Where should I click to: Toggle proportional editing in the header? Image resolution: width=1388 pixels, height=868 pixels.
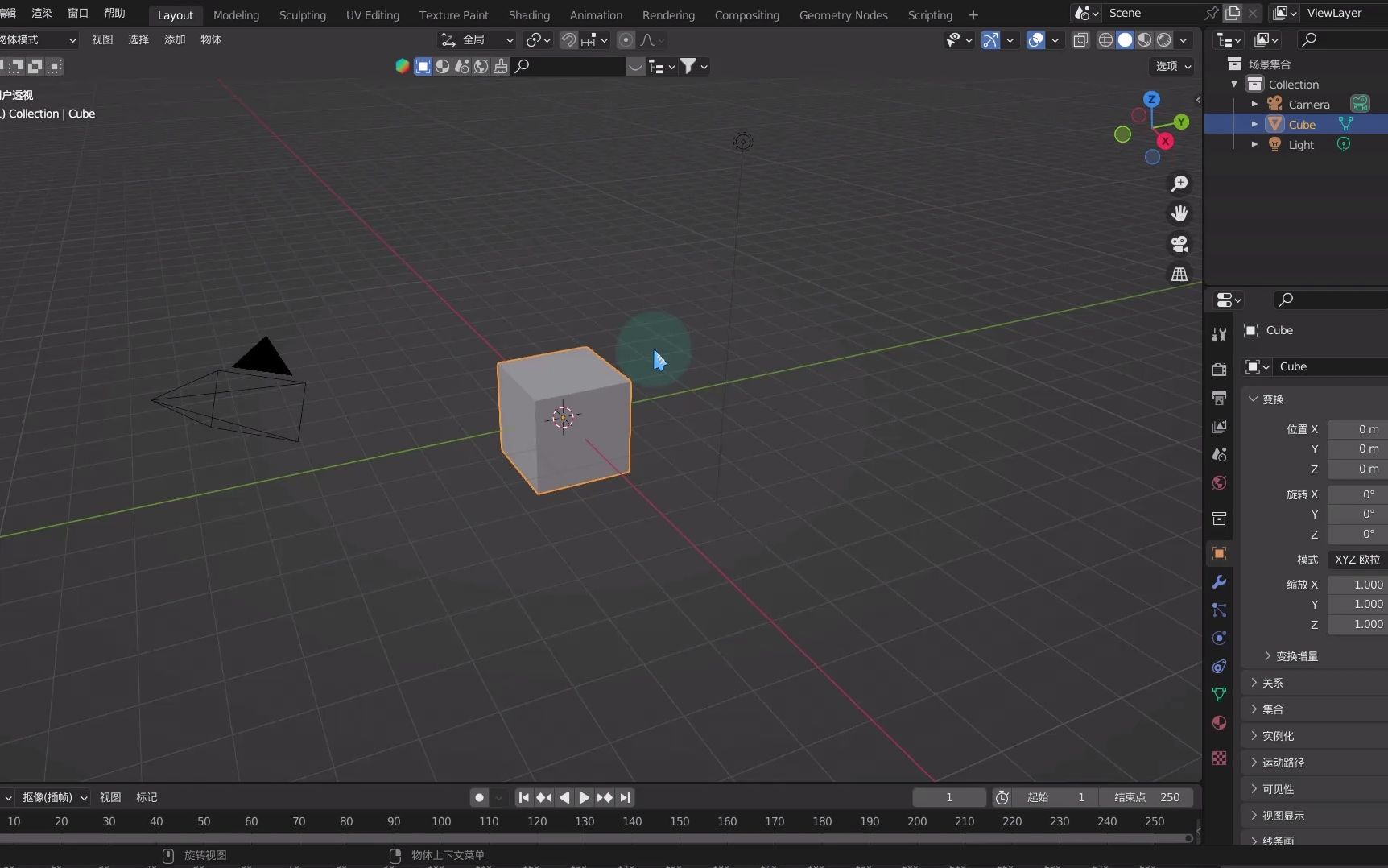[x=626, y=39]
